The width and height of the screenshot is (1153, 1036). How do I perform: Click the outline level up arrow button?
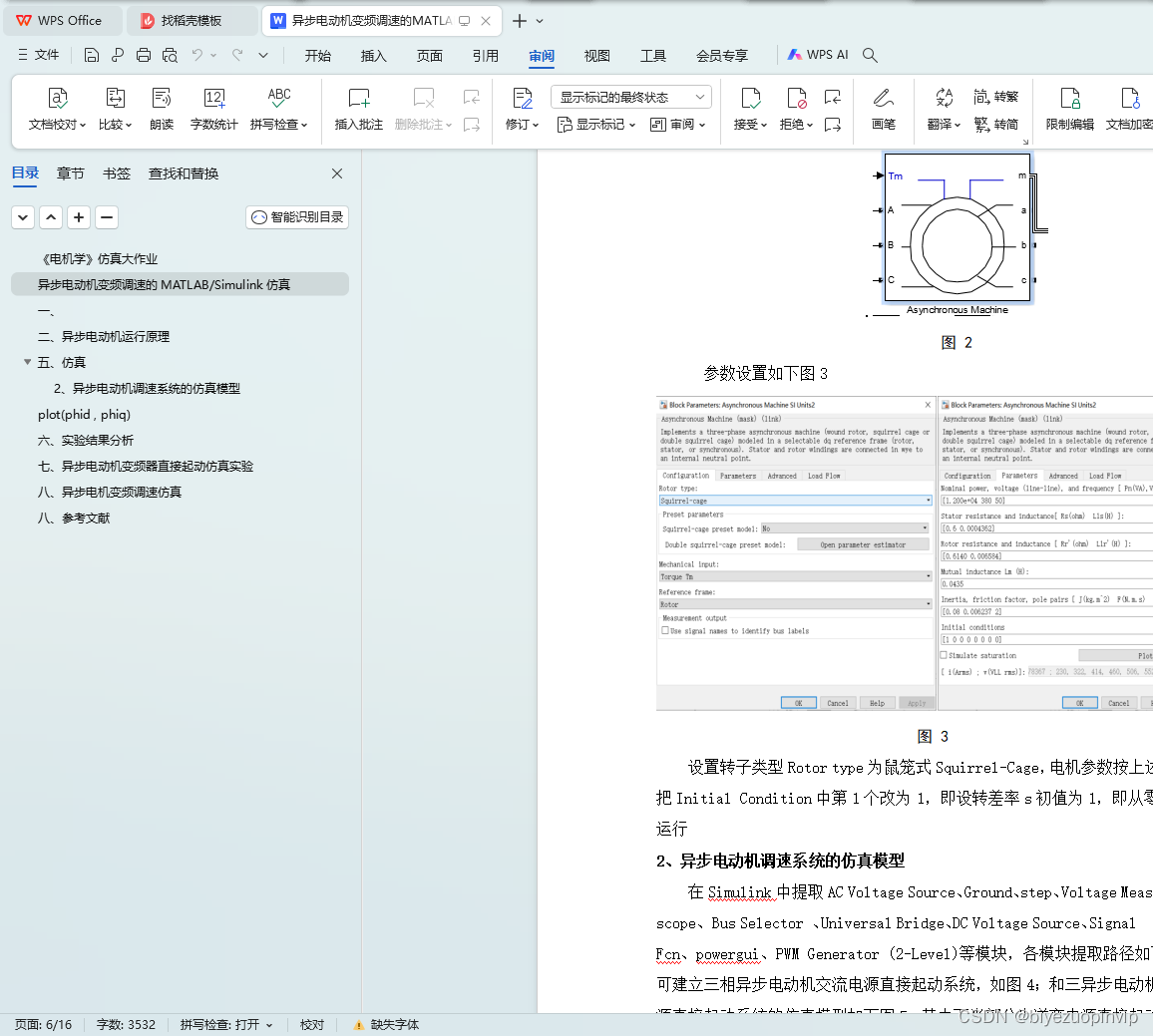pos(51,217)
